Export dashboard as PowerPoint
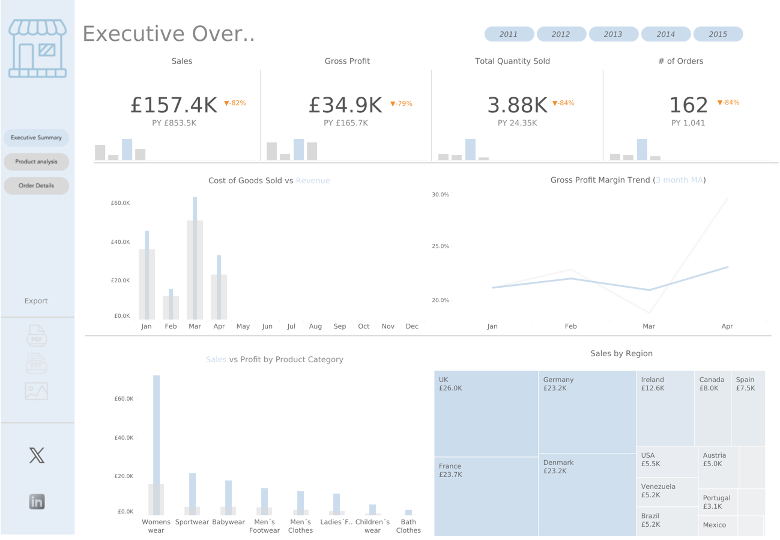780x540 pixels. pyautogui.click(x=36, y=364)
